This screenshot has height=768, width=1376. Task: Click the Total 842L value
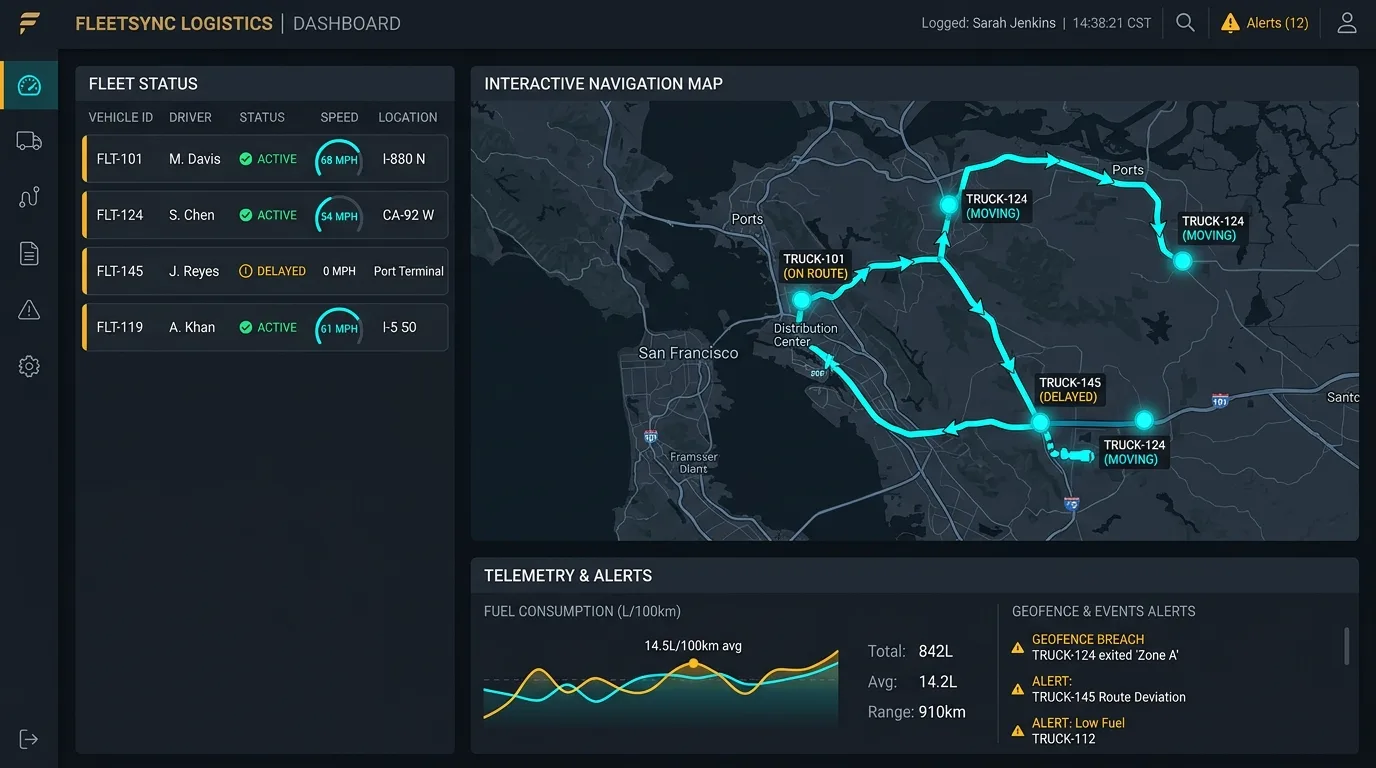936,652
